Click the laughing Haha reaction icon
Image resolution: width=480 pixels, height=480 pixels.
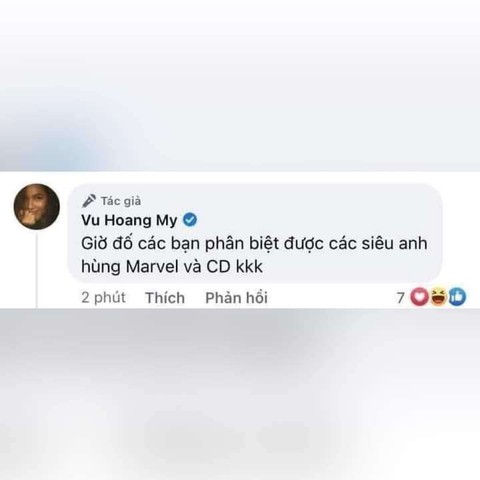click(x=438, y=297)
